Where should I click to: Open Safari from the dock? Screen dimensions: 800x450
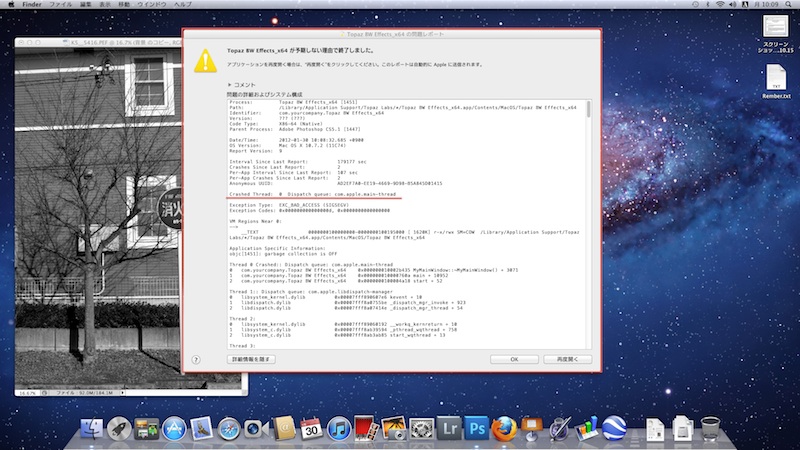(x=228, y=430)
